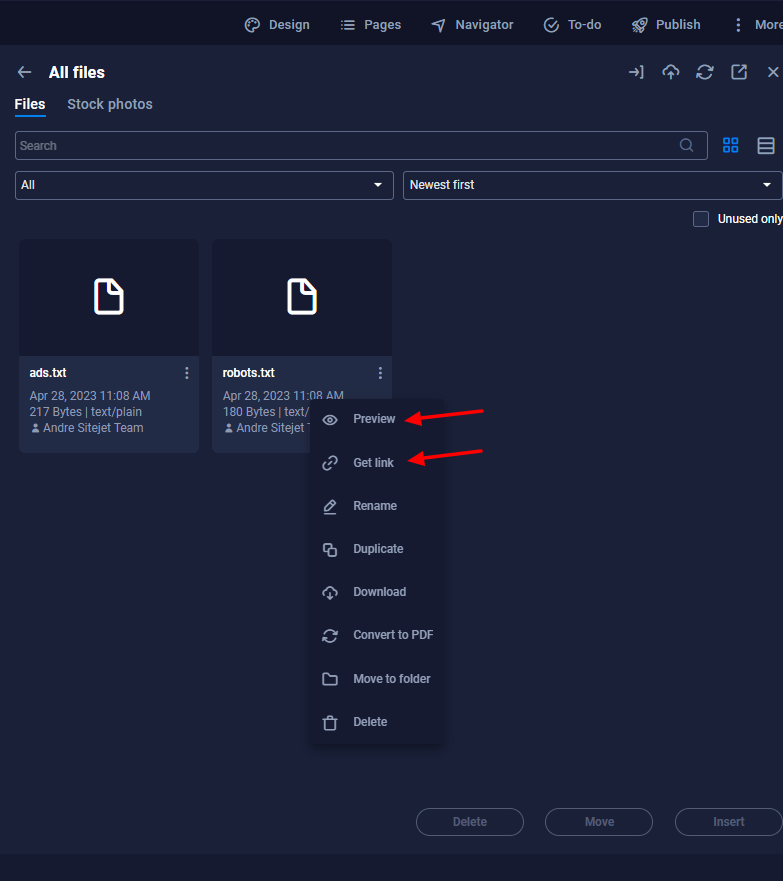This screenshot has width=783, height=881.
Task: Click the ads.txt file name
Action: [48, 373]
